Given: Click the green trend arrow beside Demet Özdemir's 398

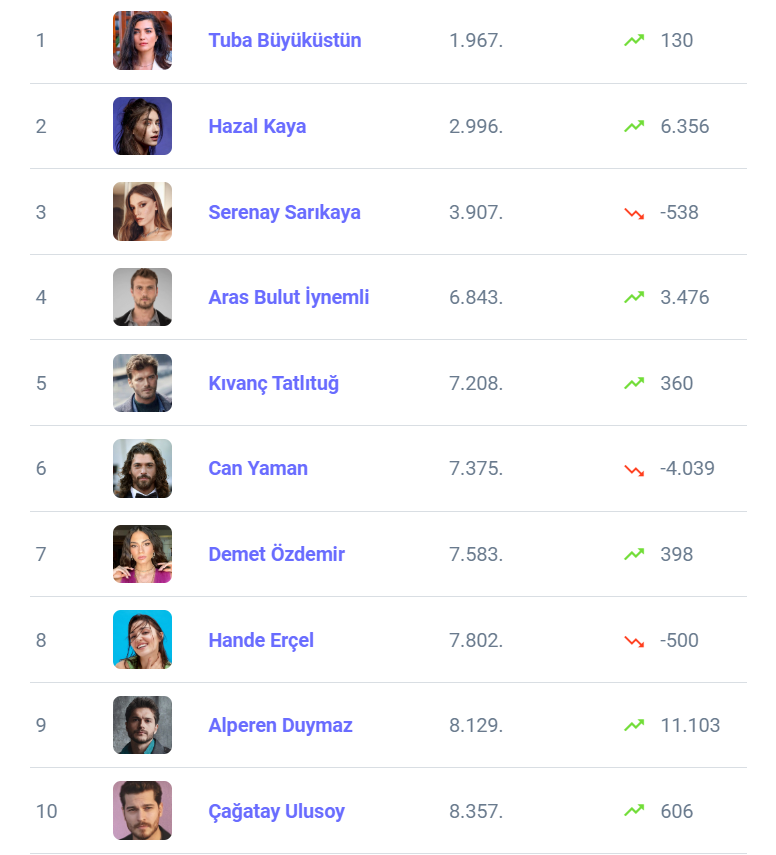Looking at the screenshot, I should click(634, 554).
